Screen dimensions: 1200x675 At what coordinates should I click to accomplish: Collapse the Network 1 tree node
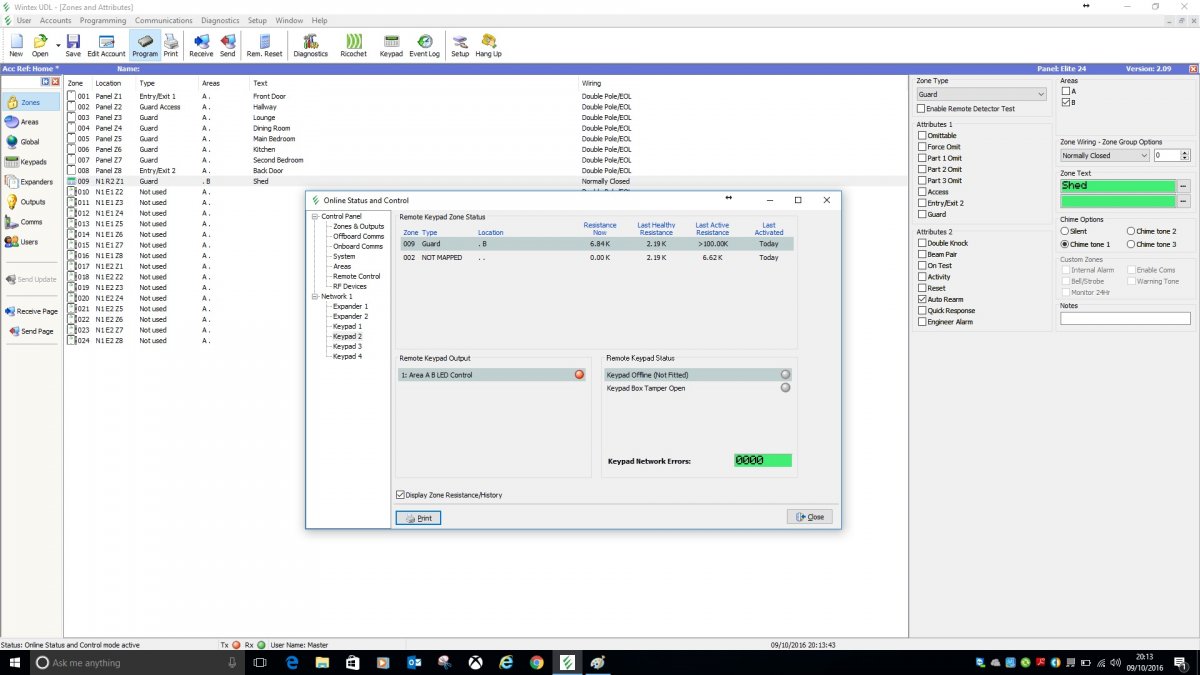click(315, 297)
